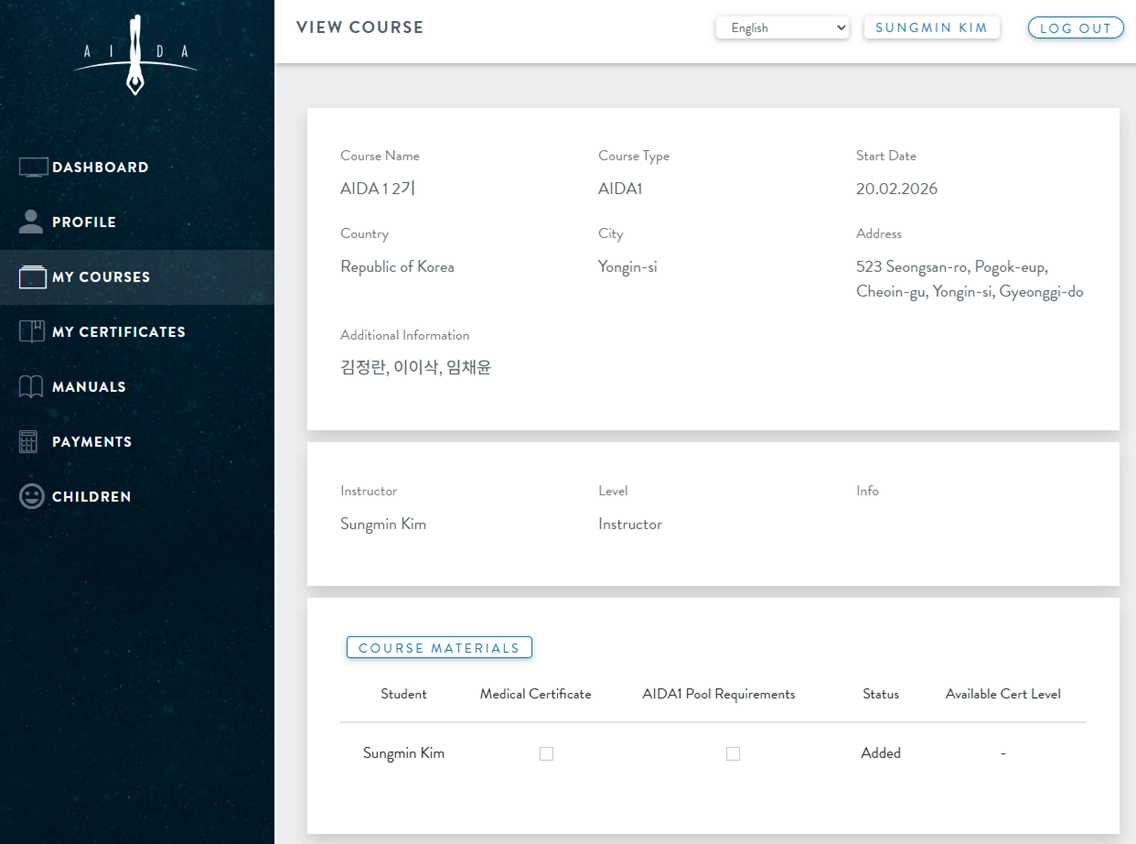1136x844 pixels.
Task: Click country value 'Republic of Korea'
Action: pyautogui.click(x=397, y=267)
